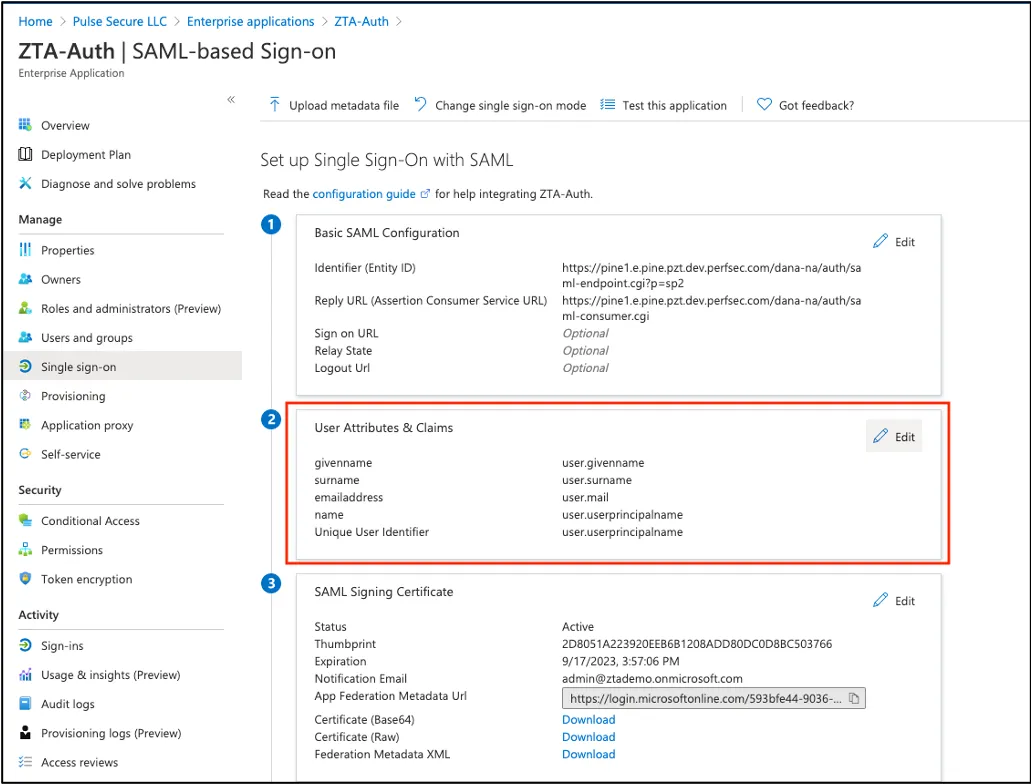Viewport: 1031px width, 784px height.
Task: Click the Diagnose and solve problems wrench icon
Action: tap(25, 183)
